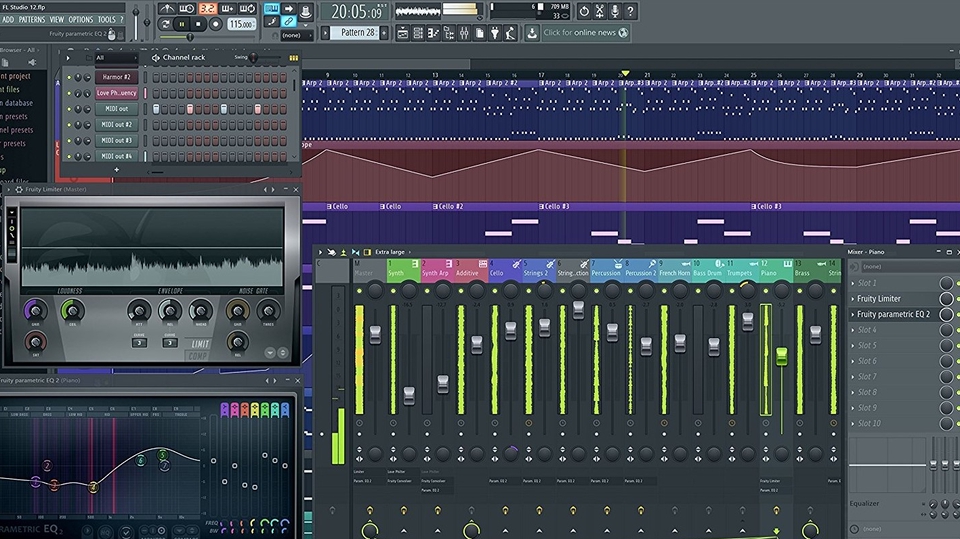The width and height of the screenshot is (960, 539).
Task: Open the channel rack All filter dropdown
Action: pos(115,58)
